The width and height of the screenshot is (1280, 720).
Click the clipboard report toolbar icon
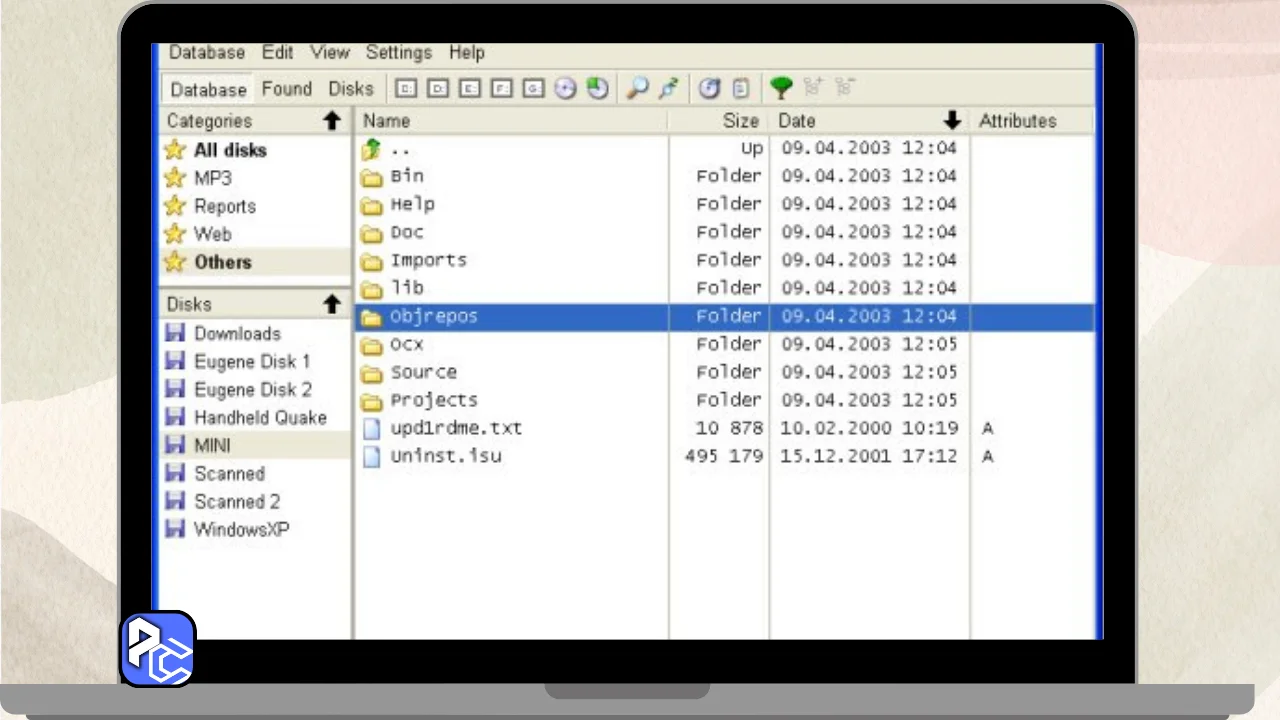click(x=741, y=89)
